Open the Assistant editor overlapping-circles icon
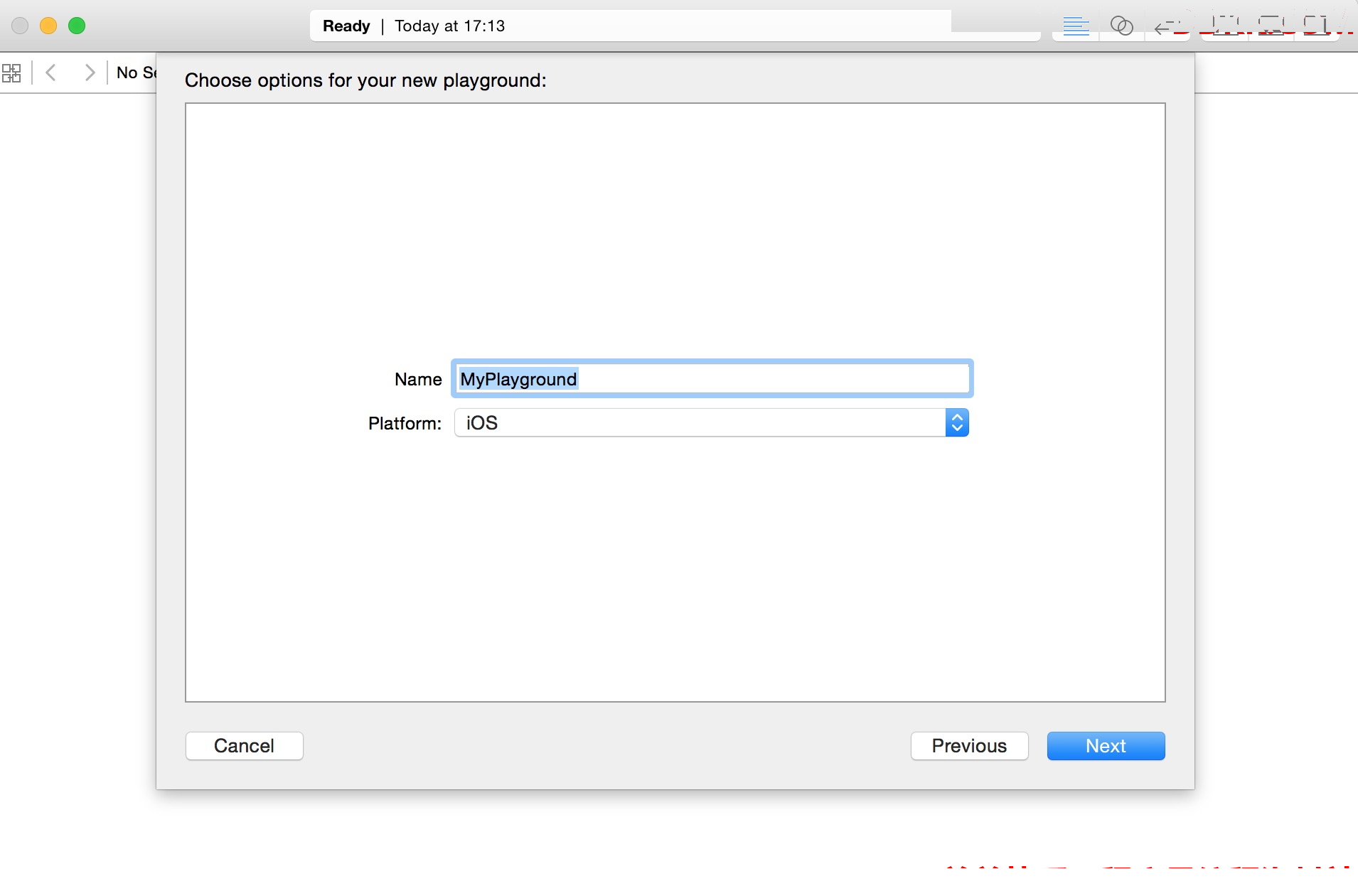The height and width of the screenshot is (896, 1358). coord(1121,26)
